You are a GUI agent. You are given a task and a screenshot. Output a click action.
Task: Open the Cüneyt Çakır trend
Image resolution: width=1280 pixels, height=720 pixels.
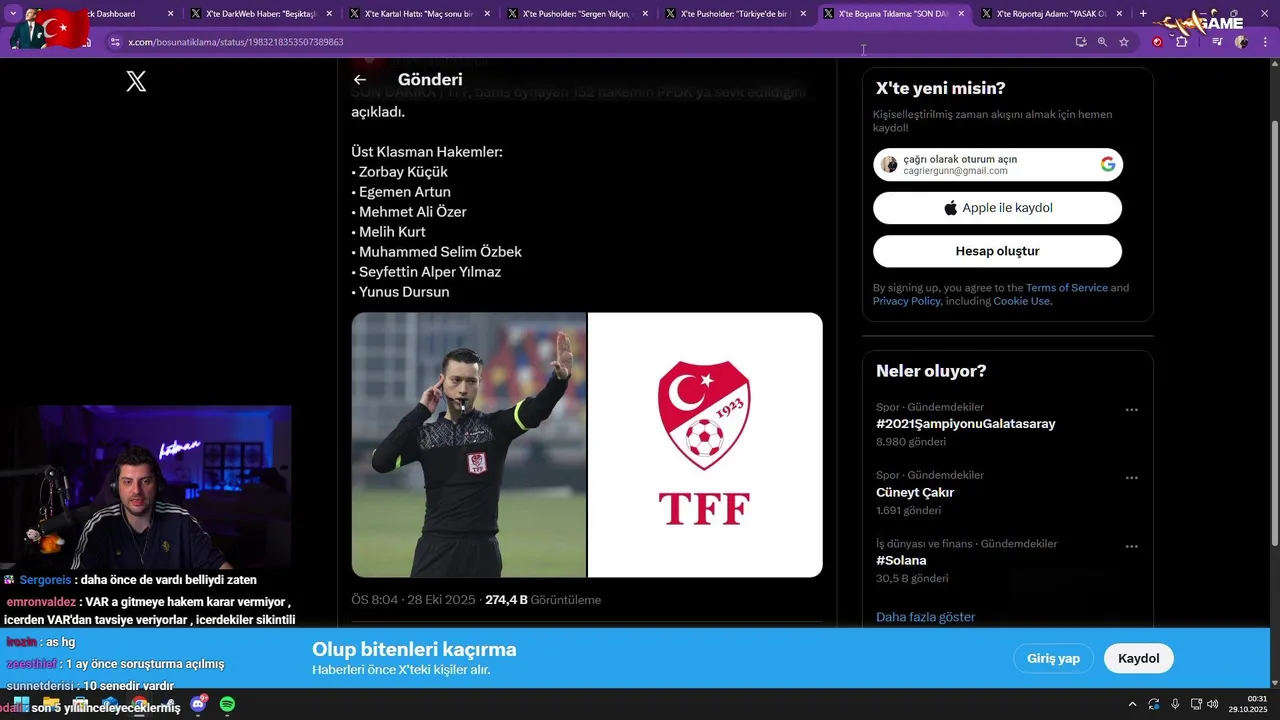(x=915, y=492)
